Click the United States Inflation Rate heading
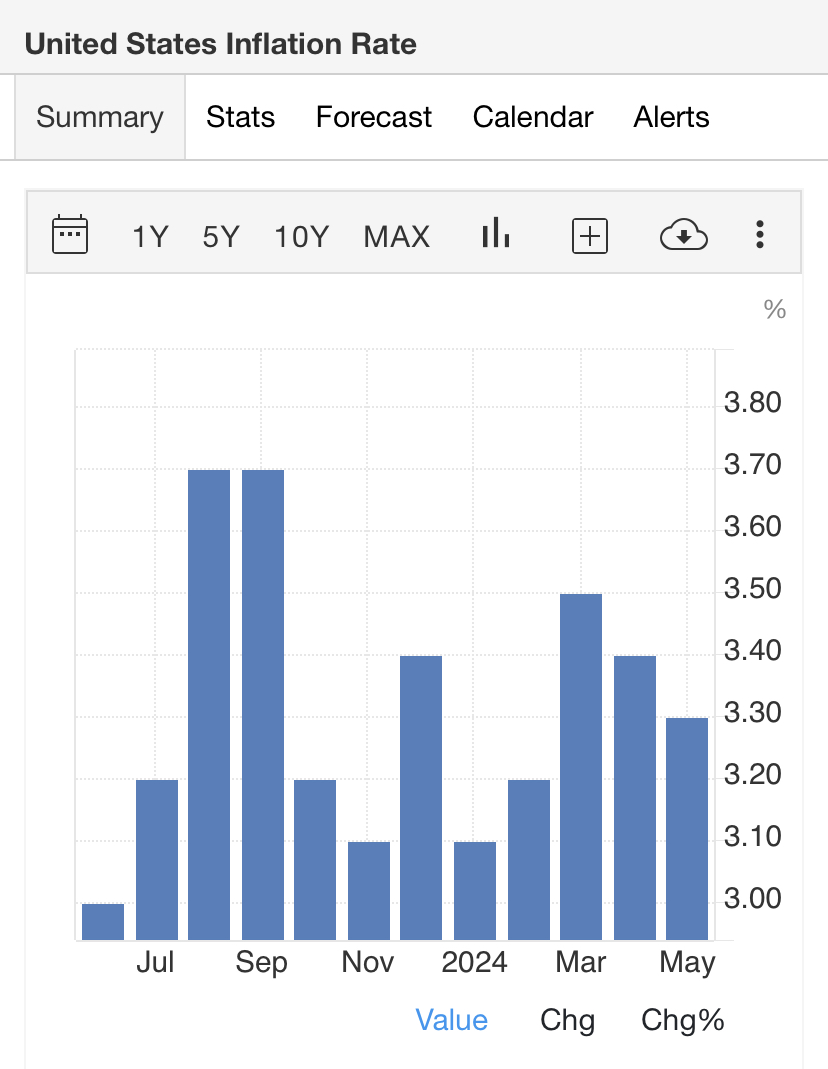 point(221,44)
